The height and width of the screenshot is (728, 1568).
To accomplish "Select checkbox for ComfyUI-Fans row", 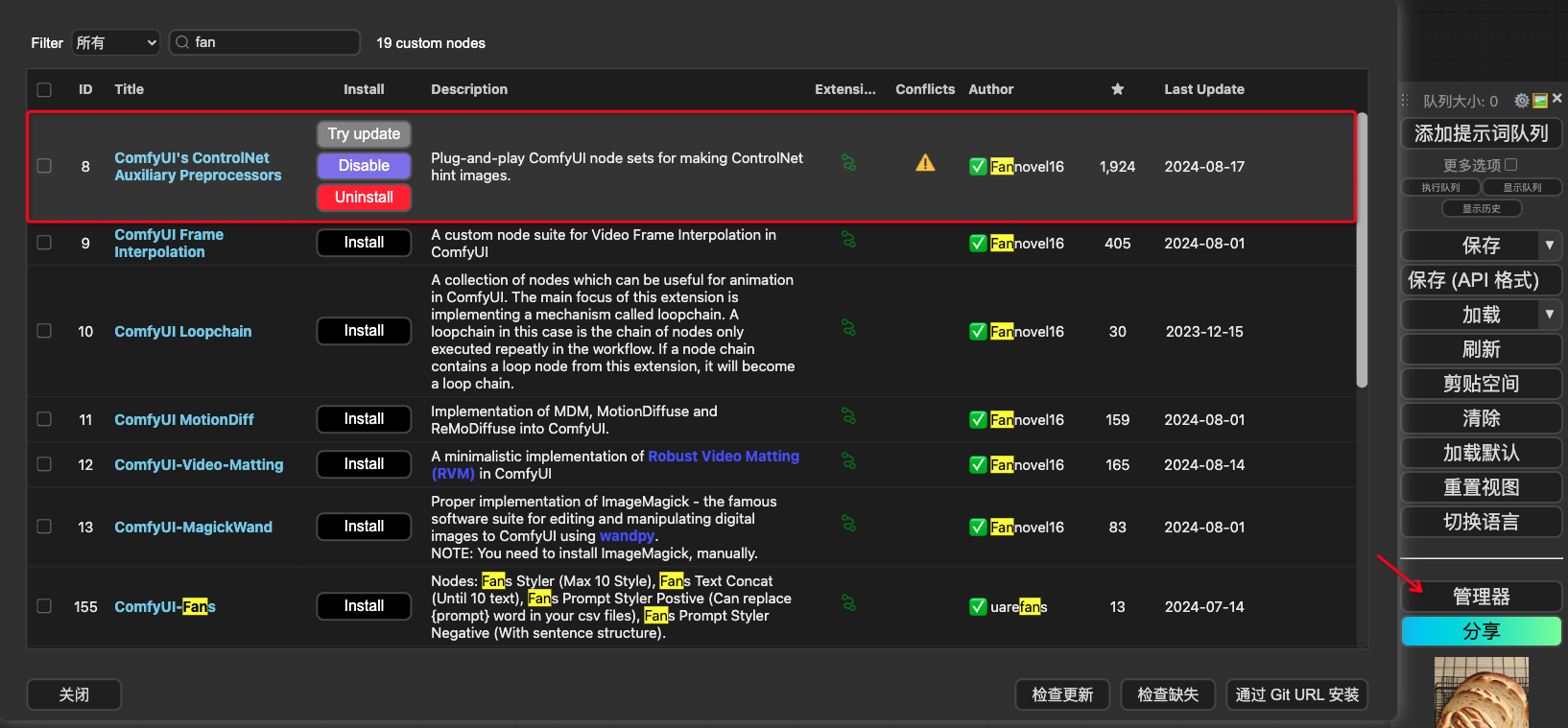I will pos(44,606).
